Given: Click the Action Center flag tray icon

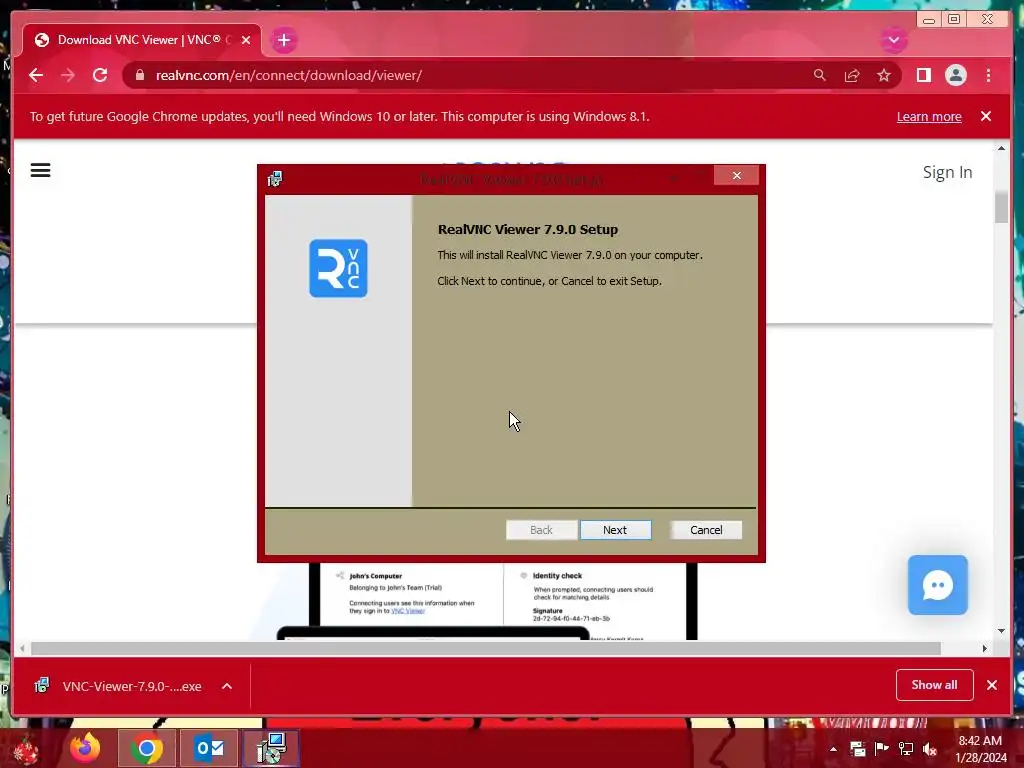Looking at the screenshot, I should [x=881, y=749].
